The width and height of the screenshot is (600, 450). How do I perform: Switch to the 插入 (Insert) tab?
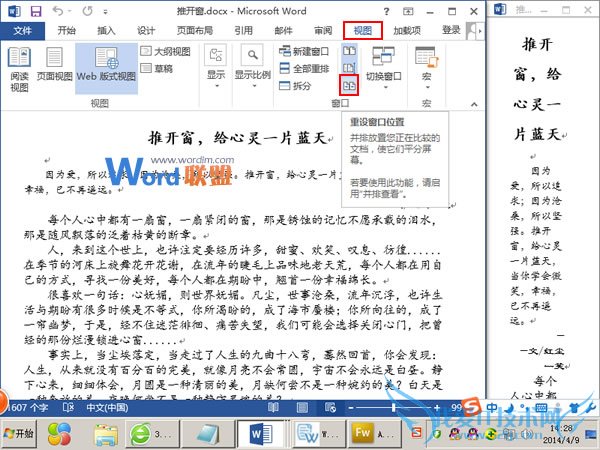tap(106, 30)
